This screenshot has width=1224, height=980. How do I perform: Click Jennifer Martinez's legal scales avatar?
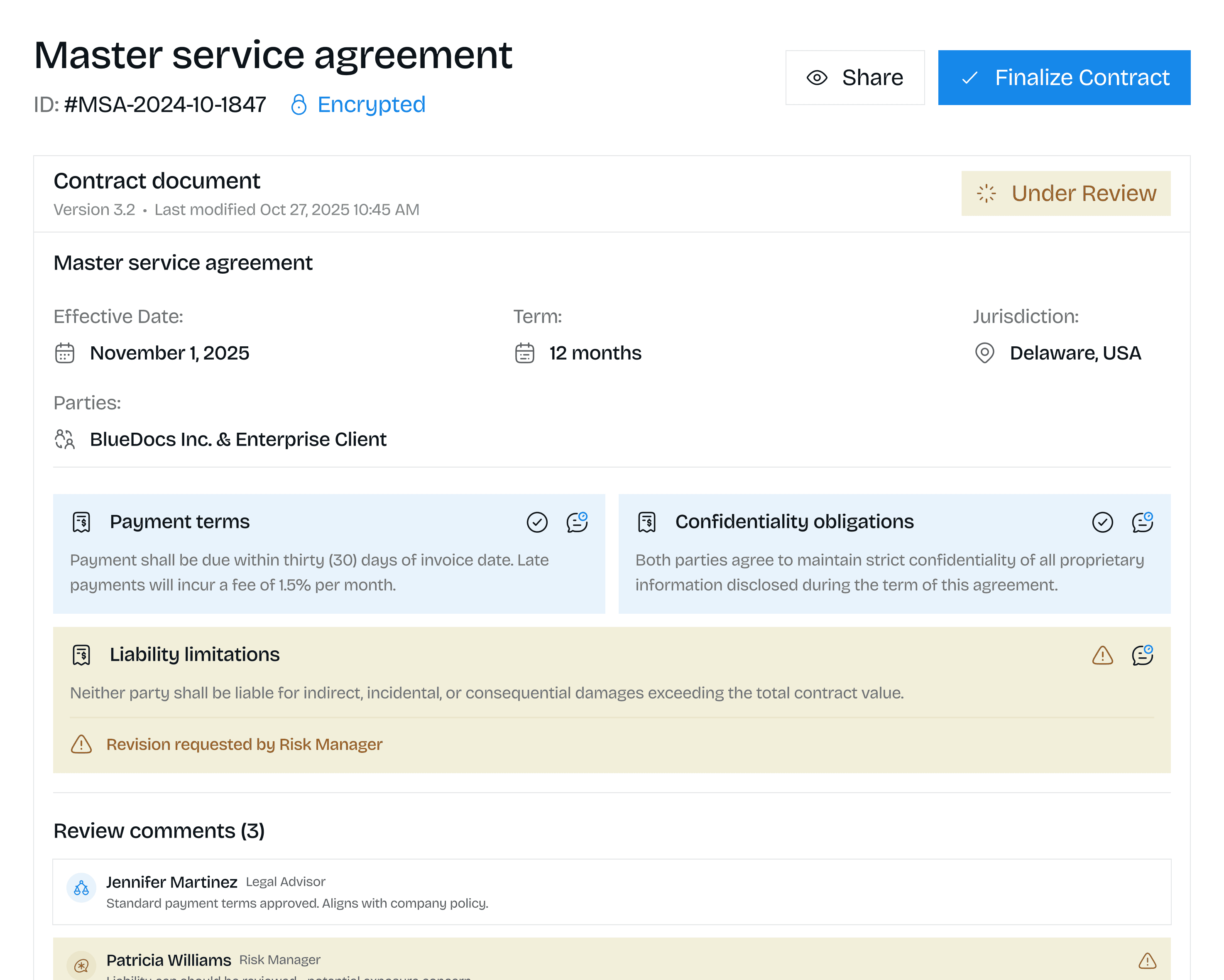[x=81, y=887]
